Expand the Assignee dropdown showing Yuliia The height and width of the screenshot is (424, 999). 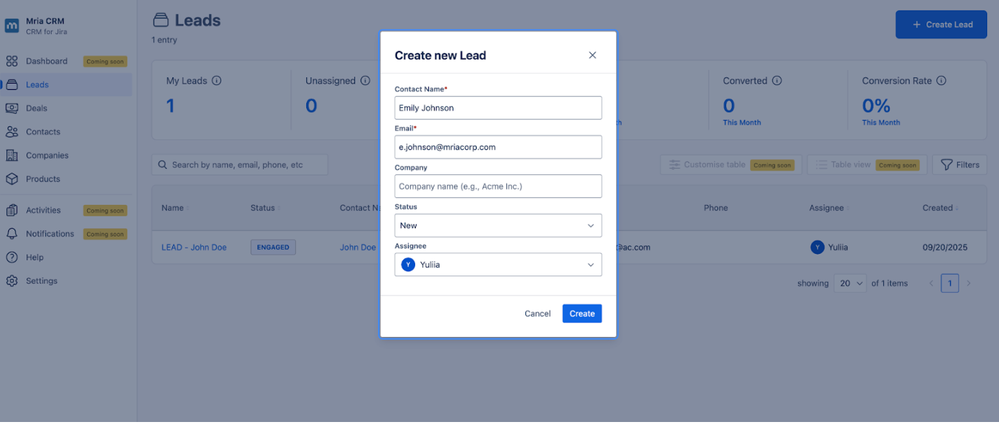498,265
